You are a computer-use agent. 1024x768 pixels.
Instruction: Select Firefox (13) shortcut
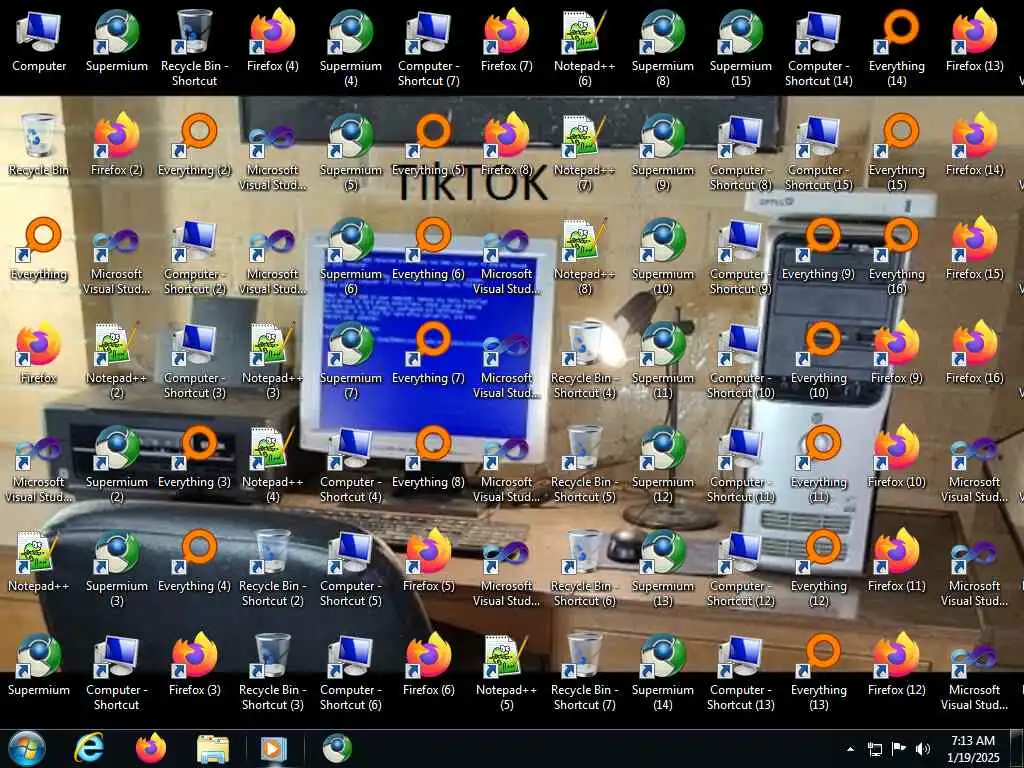tap(974, 39)
